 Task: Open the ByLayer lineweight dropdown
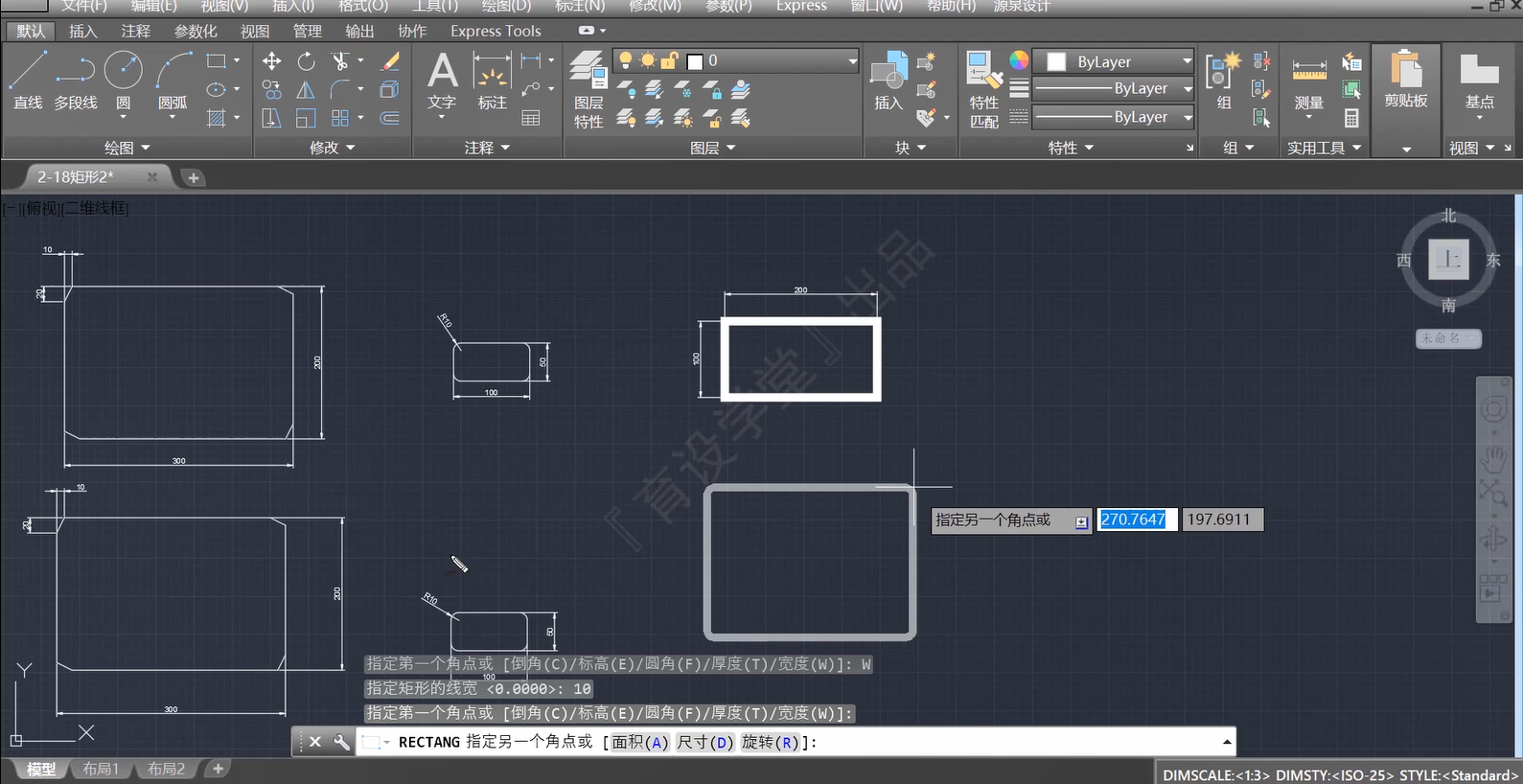1188,89
